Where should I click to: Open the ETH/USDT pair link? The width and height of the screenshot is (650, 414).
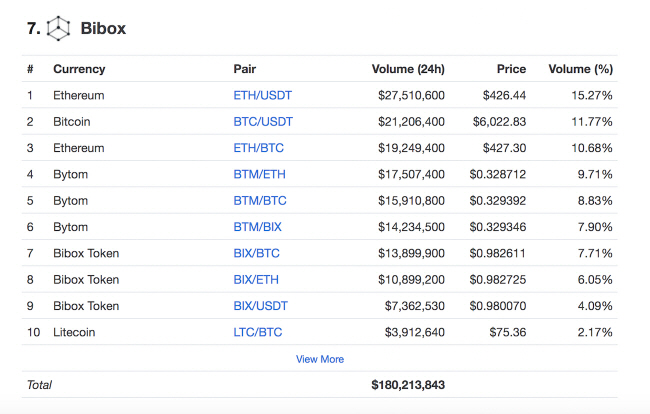tap(262, 95)
